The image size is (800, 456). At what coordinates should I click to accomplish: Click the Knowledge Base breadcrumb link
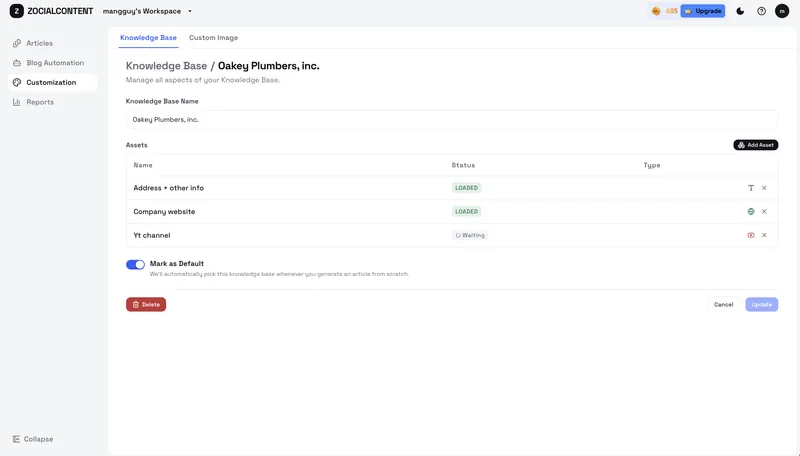coord(166,66)
